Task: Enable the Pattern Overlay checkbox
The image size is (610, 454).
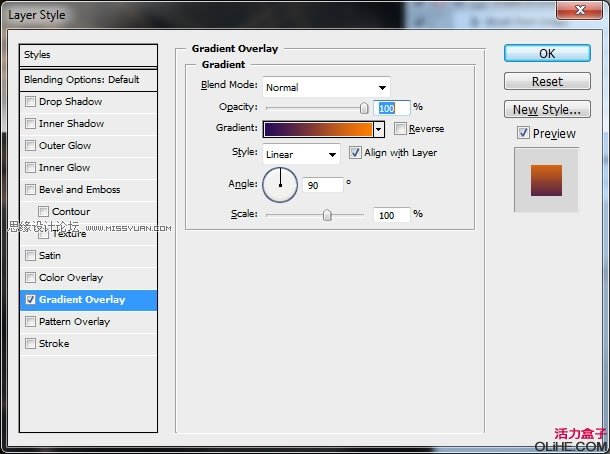Action: pos(30,322)
